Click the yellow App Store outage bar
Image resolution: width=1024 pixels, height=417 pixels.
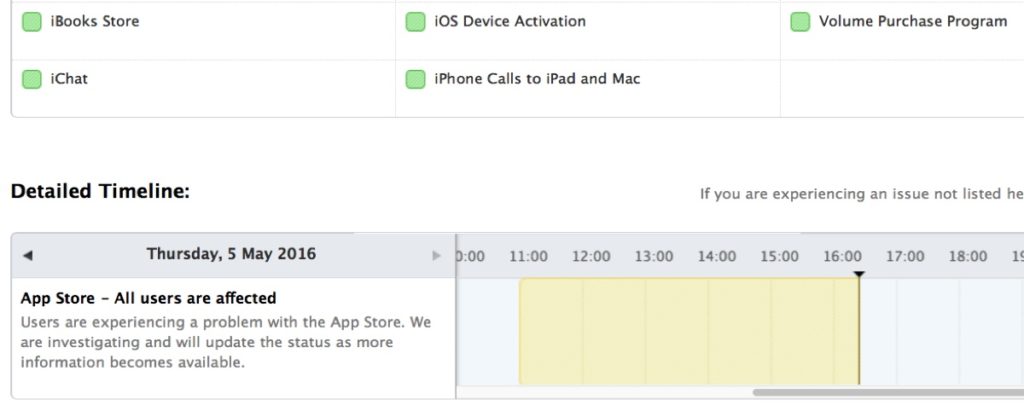688,332
